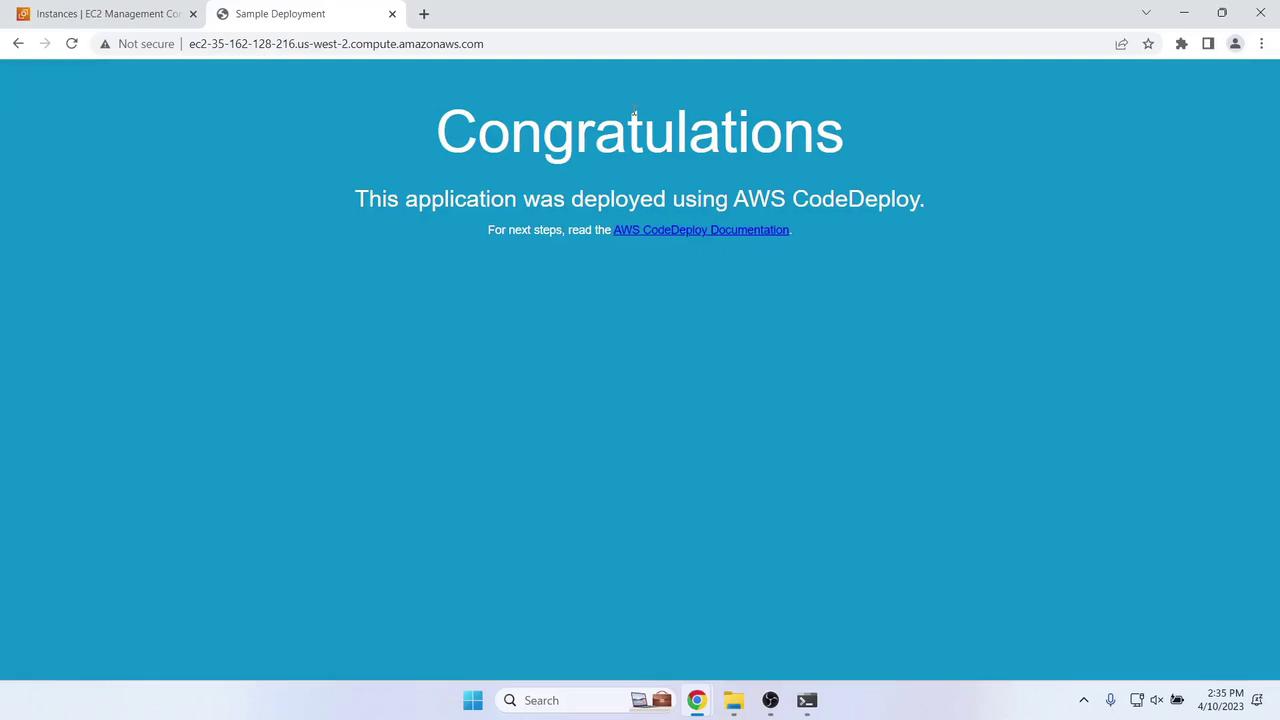
Task: Close the Chrome window
Action: [x=1260, y=13]
